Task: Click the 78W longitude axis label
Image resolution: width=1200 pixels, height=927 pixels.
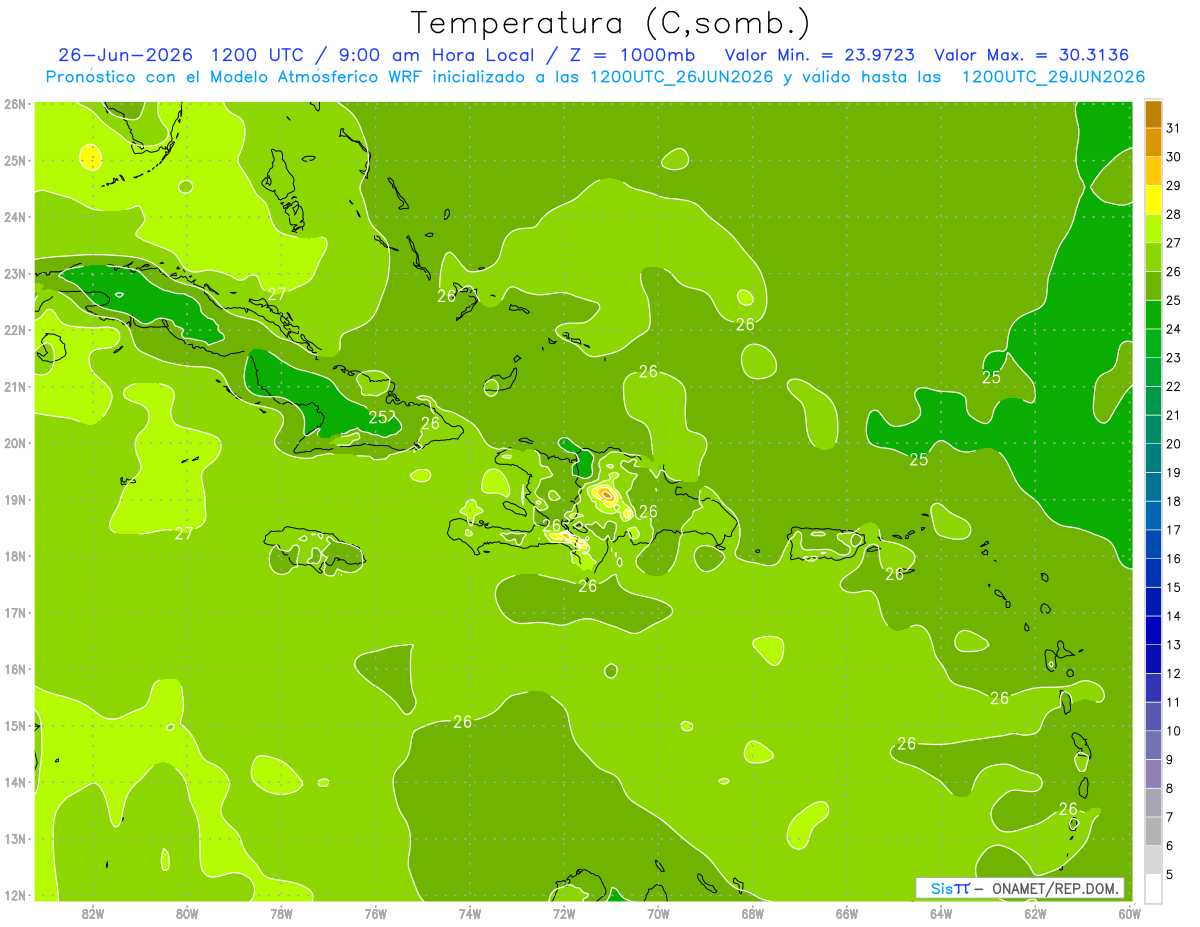Action: pos(281,913)
